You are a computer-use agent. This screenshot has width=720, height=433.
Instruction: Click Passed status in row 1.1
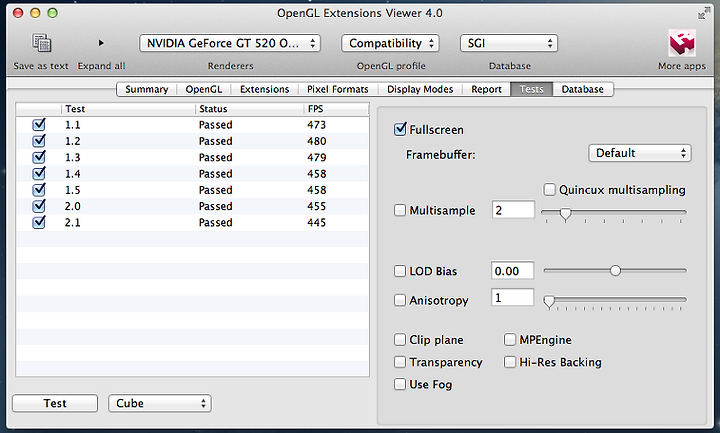pyautogui.click(x=215, y=125)
